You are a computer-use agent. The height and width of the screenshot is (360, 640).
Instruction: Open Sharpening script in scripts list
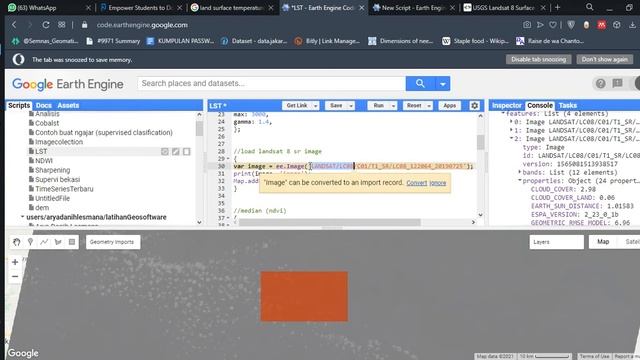point(52,170)
